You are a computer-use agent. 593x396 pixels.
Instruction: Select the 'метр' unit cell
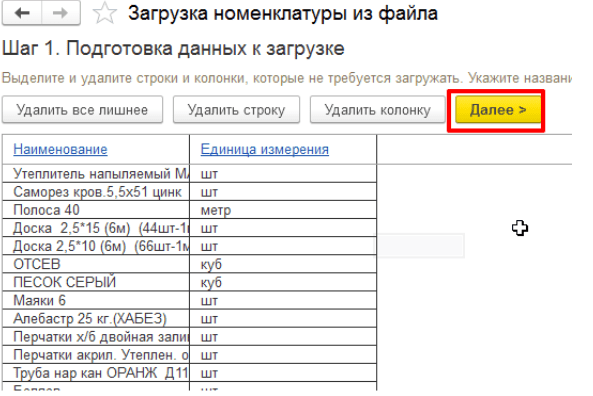click(283, 210)
